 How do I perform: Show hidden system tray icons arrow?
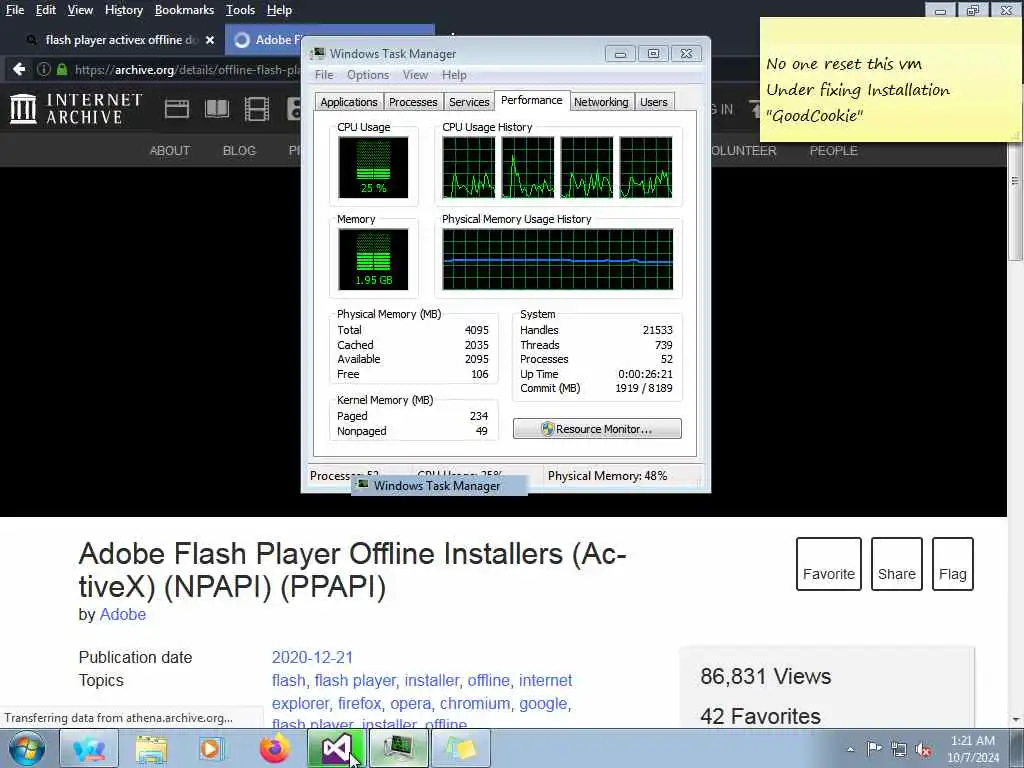coord(850,749)
